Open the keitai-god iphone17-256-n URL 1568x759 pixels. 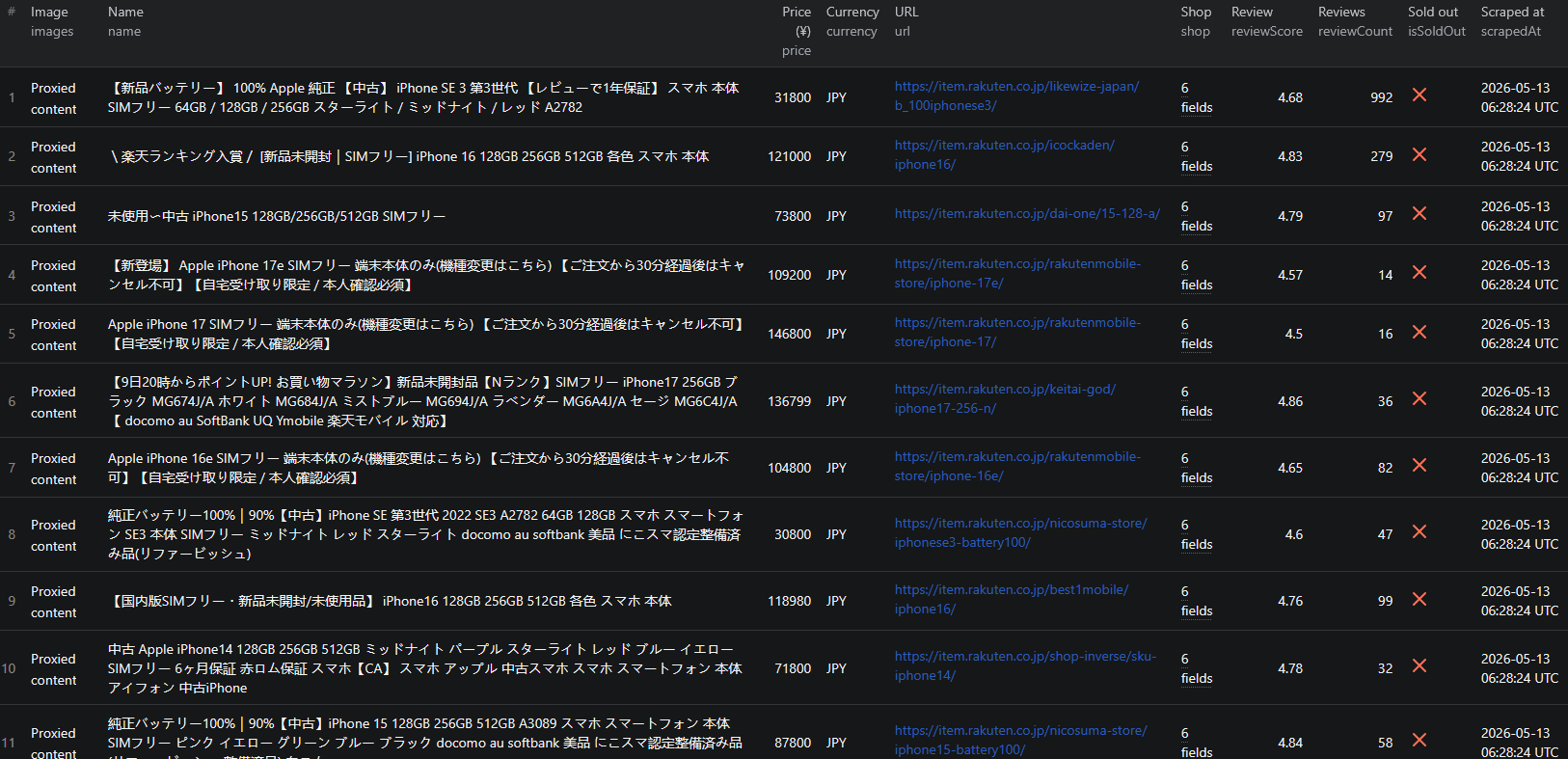(x=1005, y=398)
